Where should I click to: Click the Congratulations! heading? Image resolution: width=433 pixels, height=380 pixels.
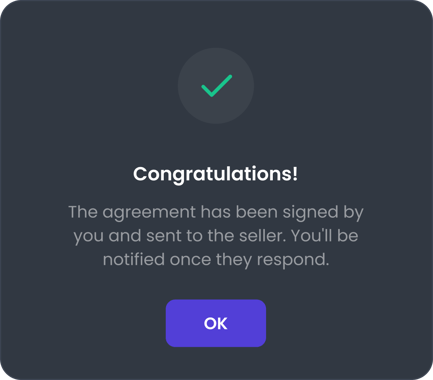click(216, 174)
